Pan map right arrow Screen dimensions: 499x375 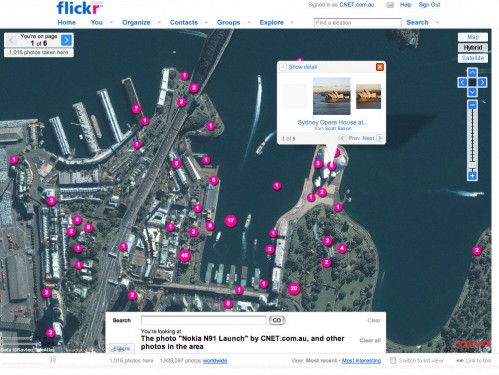[x=482, y=82]
